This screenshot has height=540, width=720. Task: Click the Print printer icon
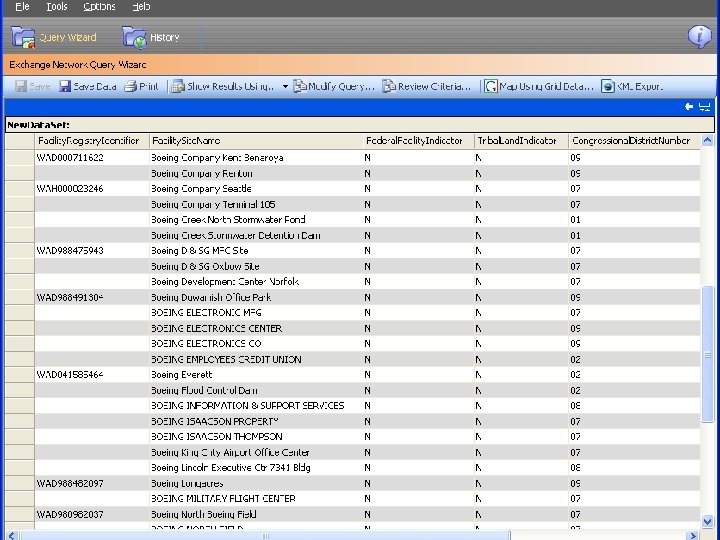(x=131, y=86)
